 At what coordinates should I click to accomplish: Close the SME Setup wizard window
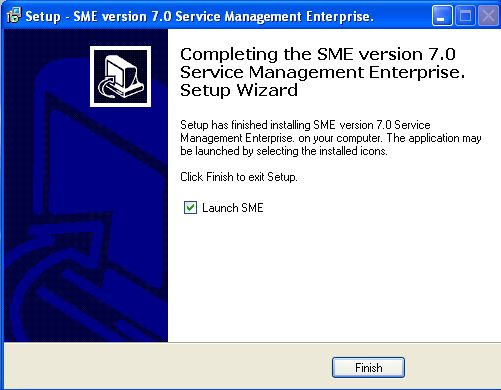pos(488,16)
